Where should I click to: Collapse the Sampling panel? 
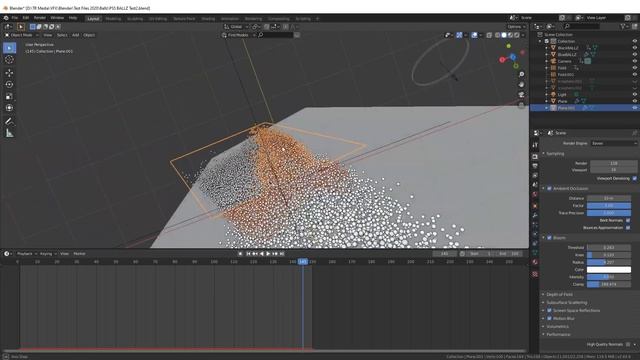point(555,154)
